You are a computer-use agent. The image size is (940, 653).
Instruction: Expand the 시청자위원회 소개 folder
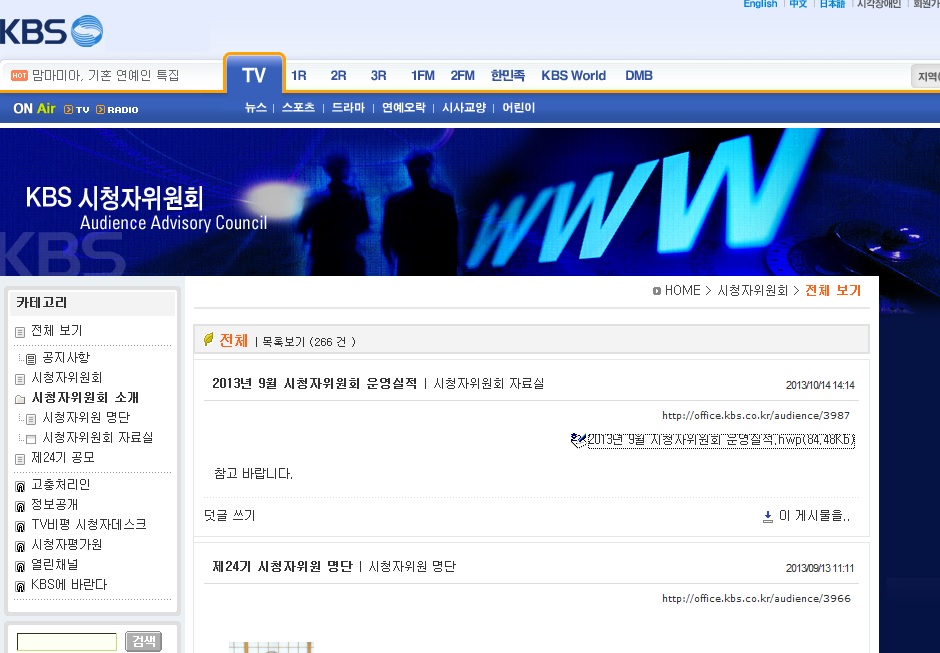(85, 398)
